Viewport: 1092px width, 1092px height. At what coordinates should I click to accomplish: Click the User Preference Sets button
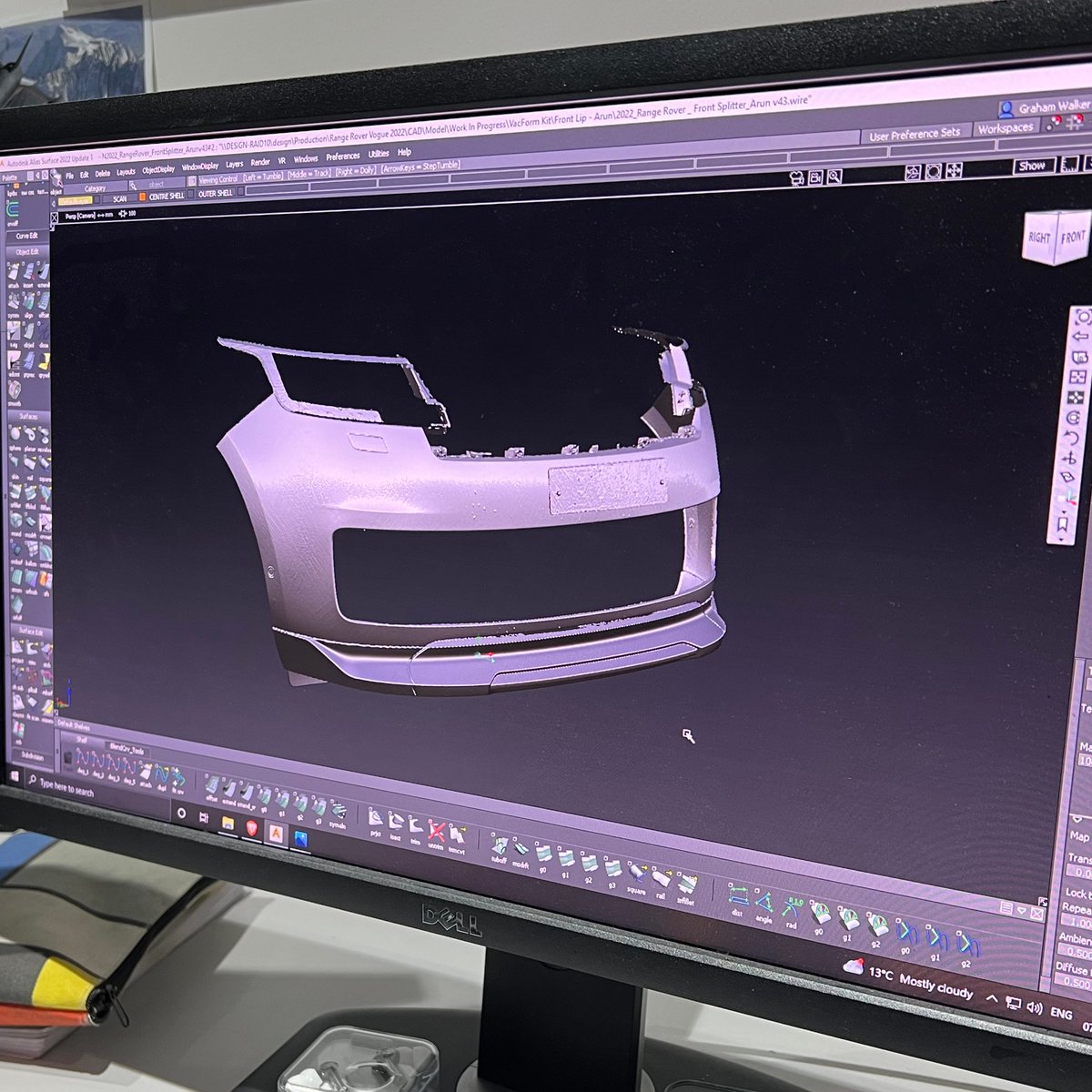(x=915, y=134)
